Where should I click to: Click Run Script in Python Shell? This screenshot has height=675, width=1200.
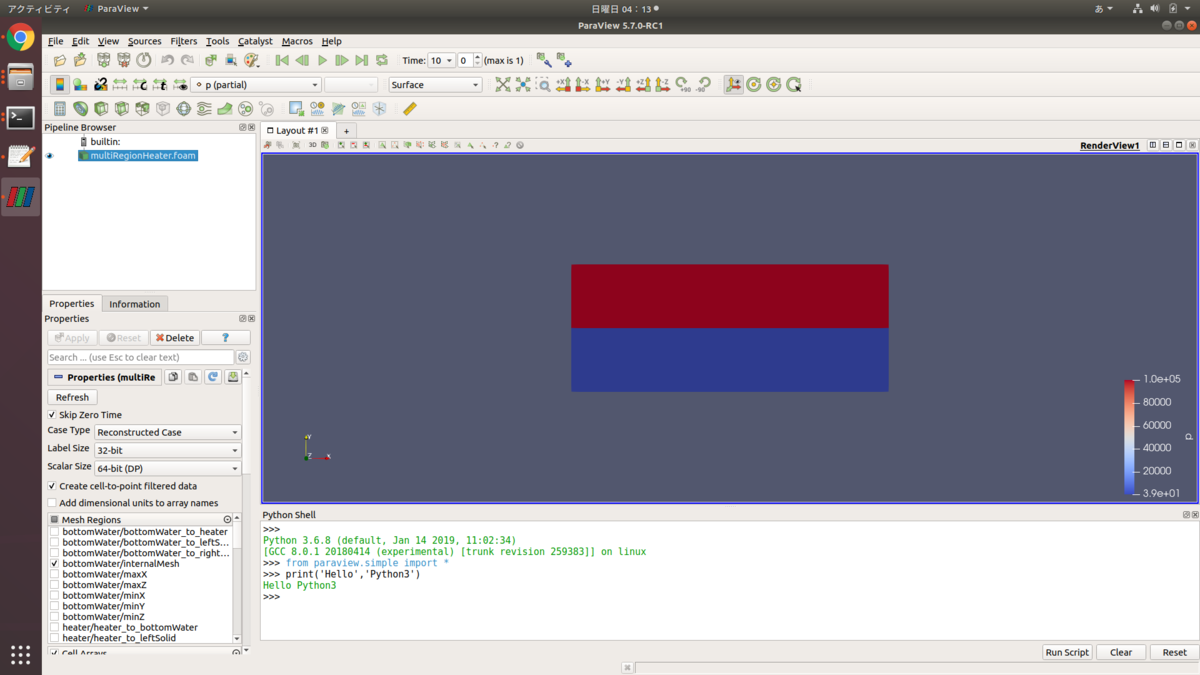(x=1067, y=652)
